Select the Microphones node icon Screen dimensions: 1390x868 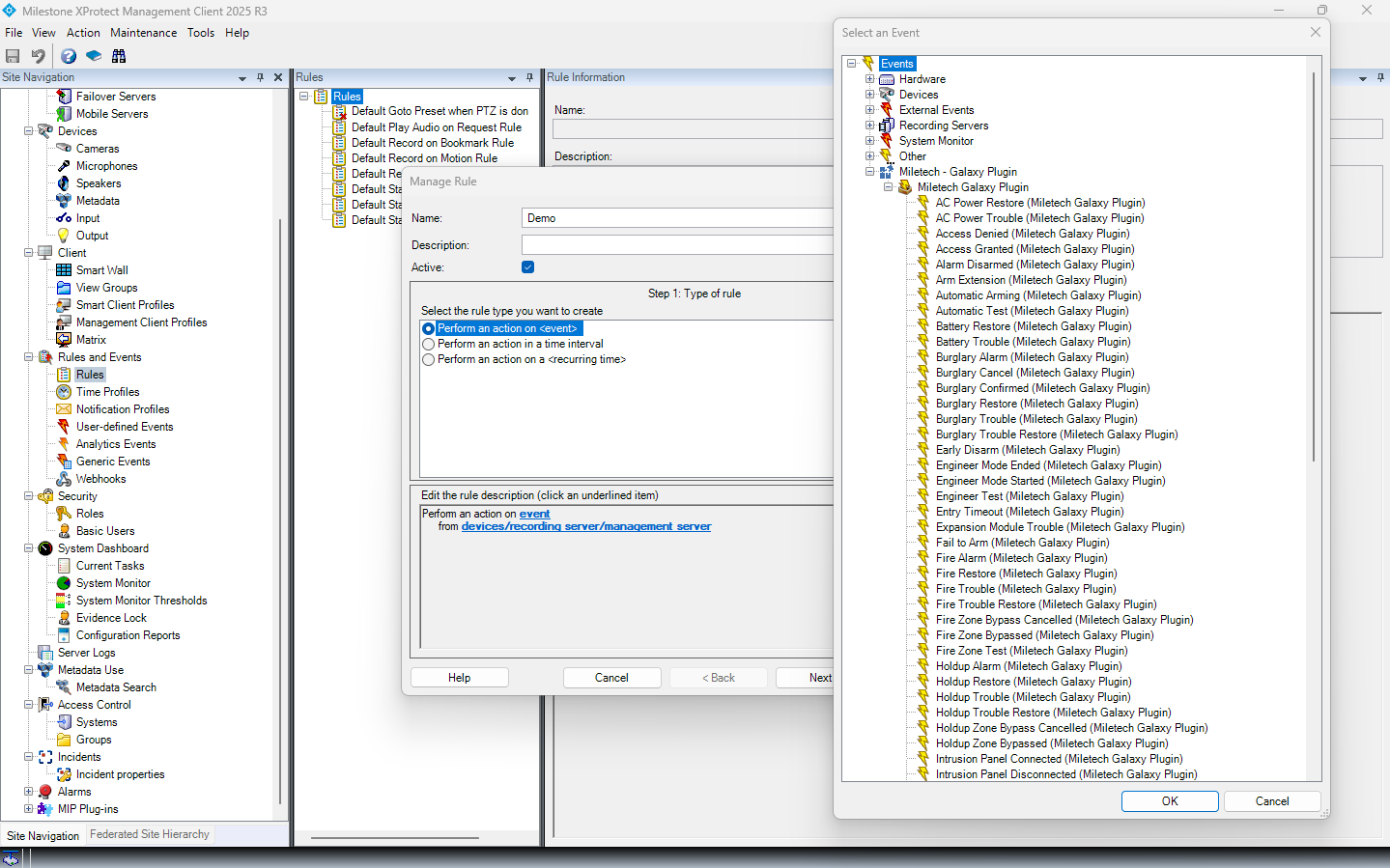64,166
